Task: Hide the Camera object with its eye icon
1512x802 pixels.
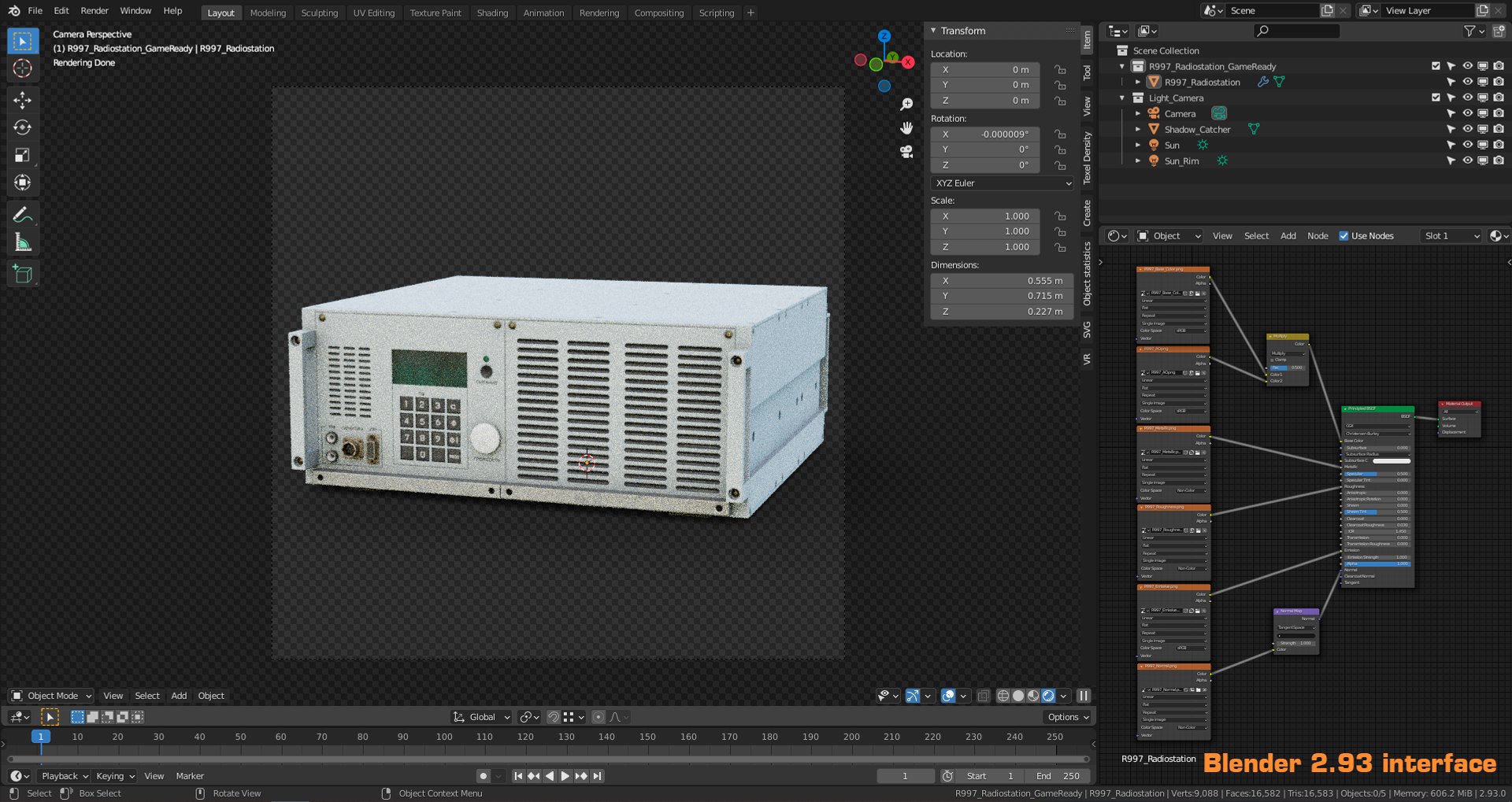Action: (x=1467, y=113)
